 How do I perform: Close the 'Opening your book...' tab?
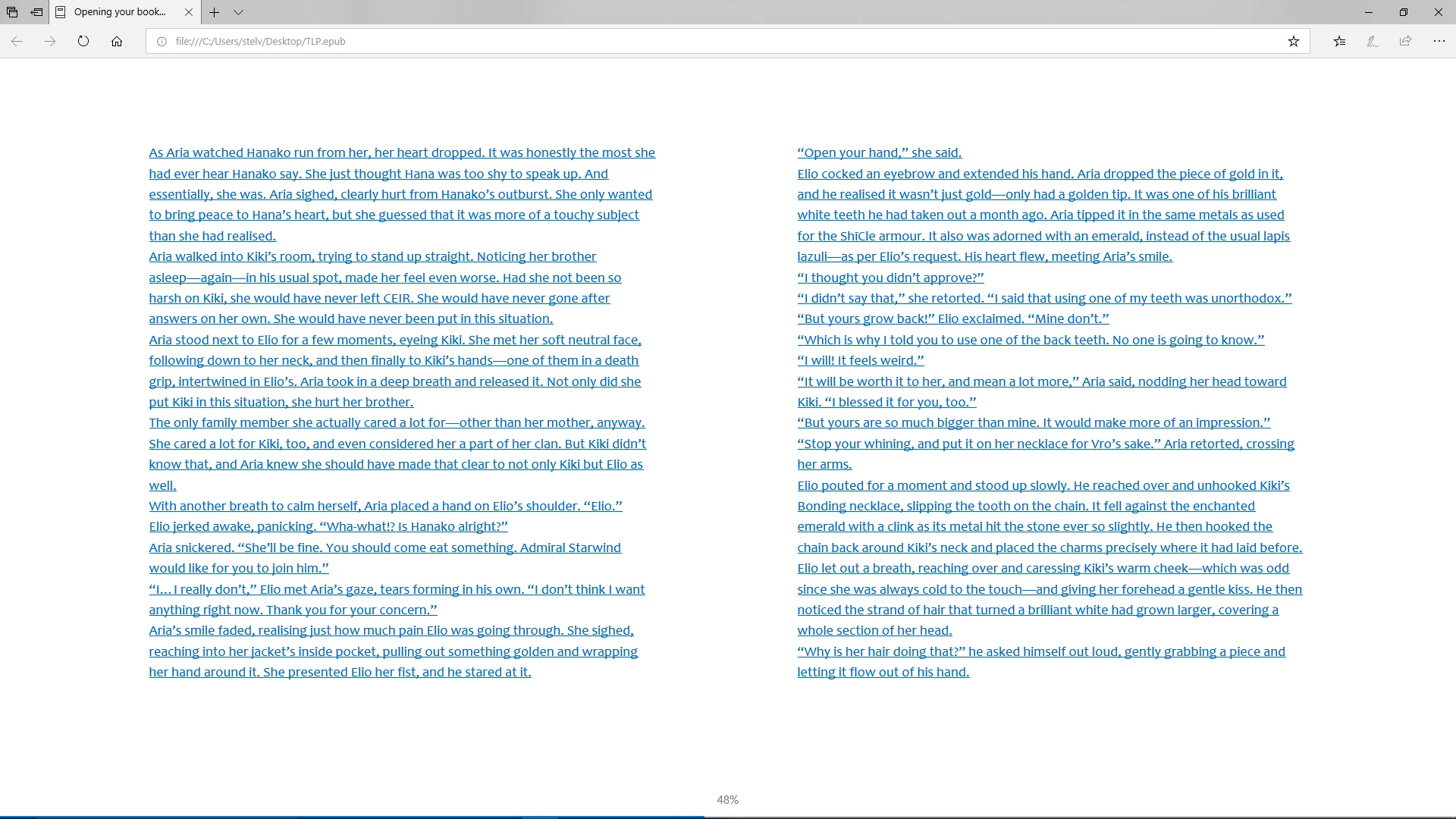click(189, 12)
